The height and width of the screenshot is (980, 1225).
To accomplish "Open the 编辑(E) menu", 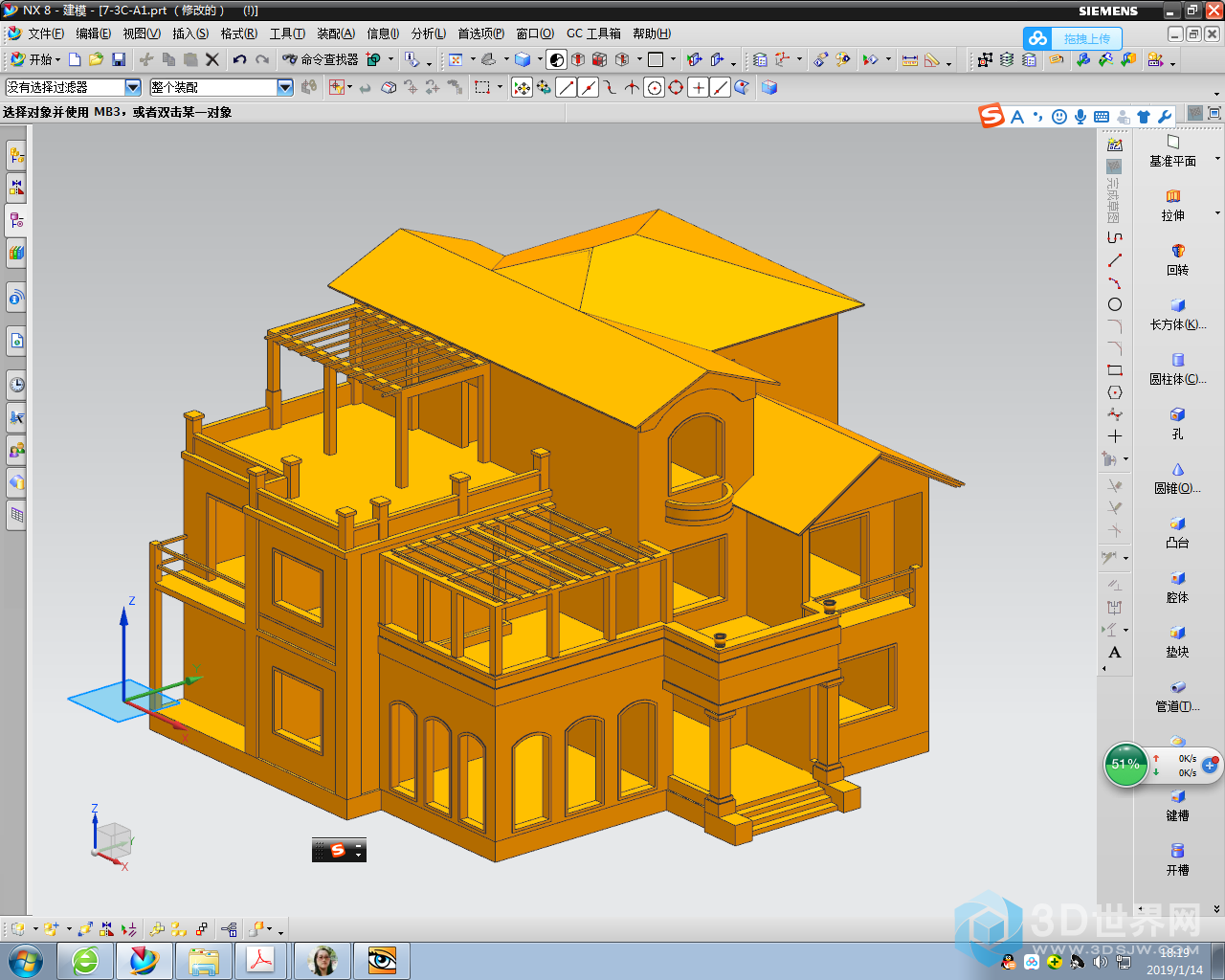I will [x=93, y=33].
